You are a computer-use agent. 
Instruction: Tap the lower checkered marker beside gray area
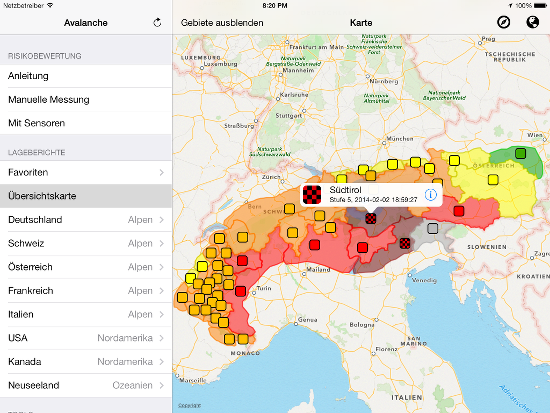pos(405,243)
